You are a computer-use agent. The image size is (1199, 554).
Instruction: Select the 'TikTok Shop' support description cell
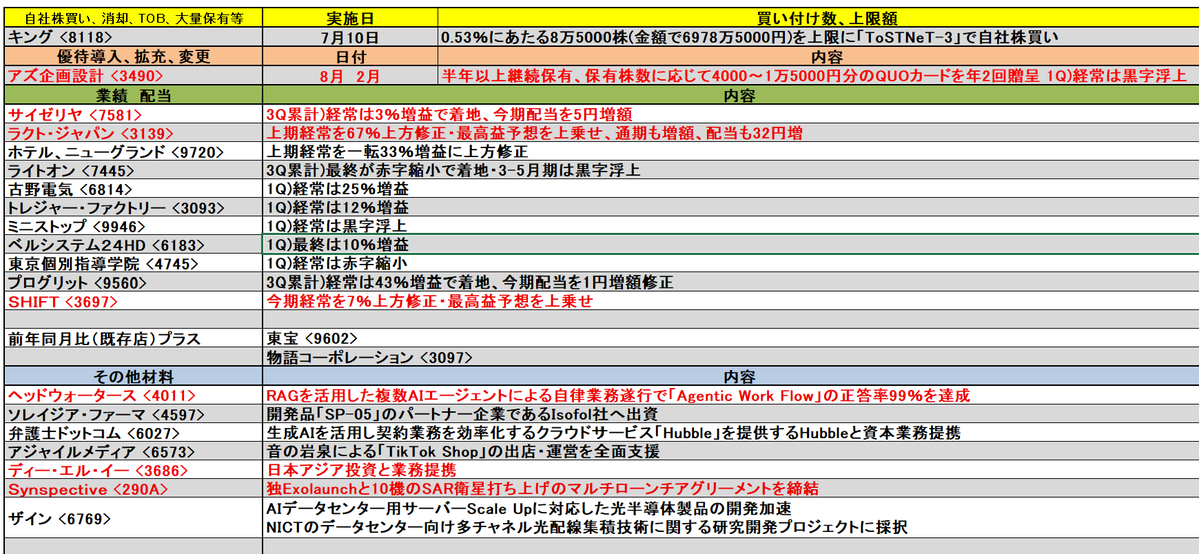pos(731,451)
